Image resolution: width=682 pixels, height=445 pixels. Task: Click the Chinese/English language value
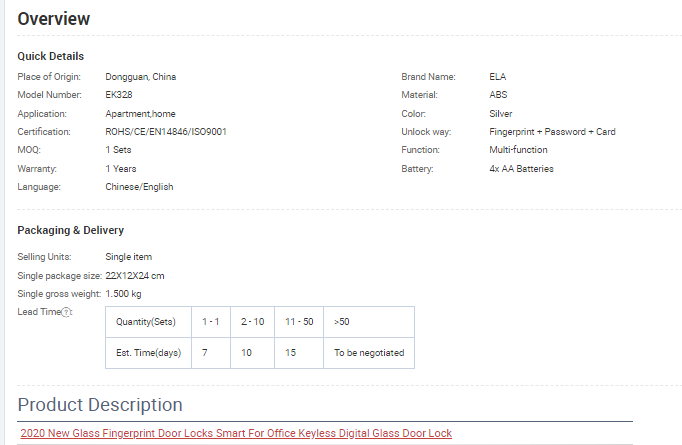coord(141,187)
